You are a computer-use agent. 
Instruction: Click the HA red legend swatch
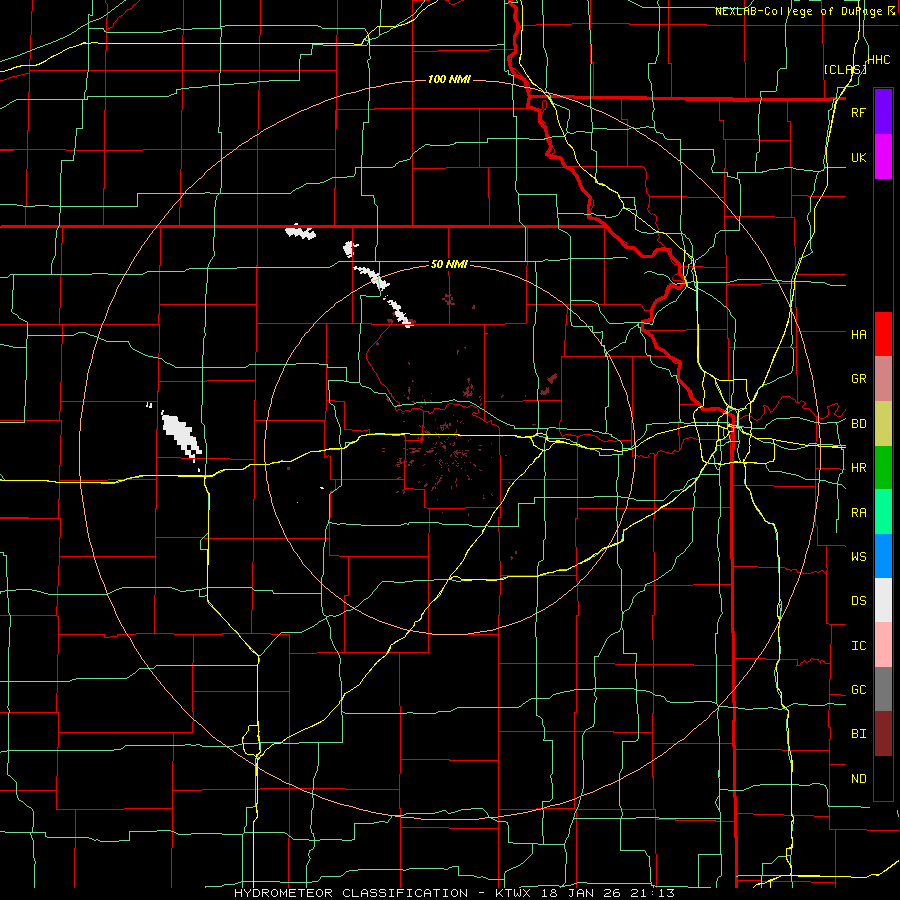point(883,334)
